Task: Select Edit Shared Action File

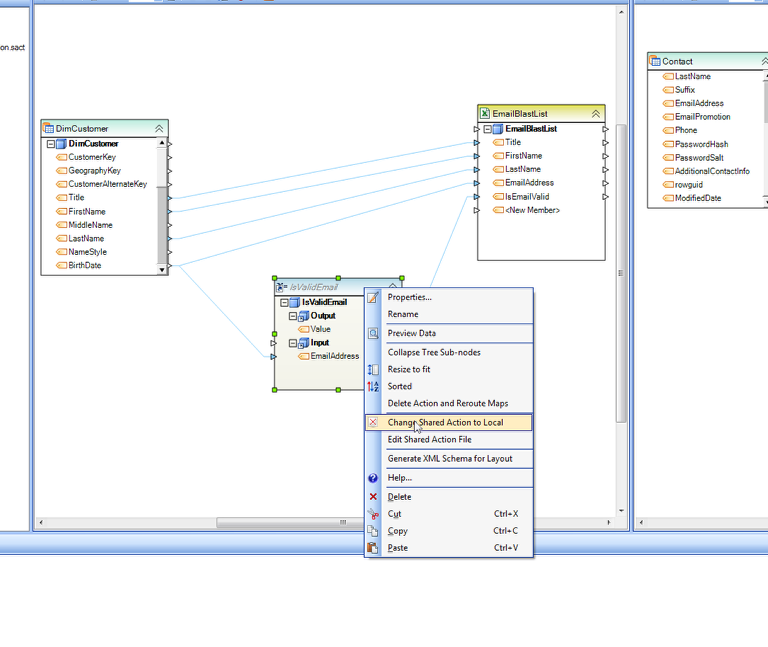Action: [429, 440]
